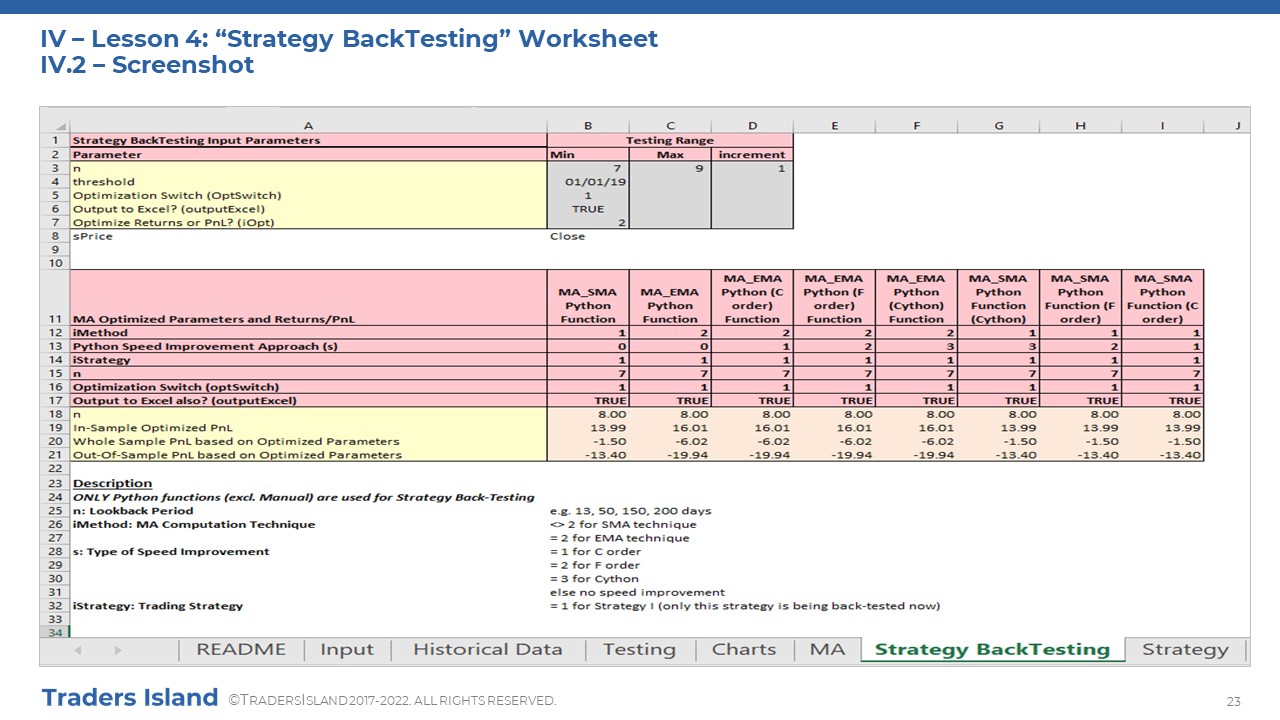Select column D header
Image resolution: width=1280 pixels, height=720 pixels.
[752, 126]
